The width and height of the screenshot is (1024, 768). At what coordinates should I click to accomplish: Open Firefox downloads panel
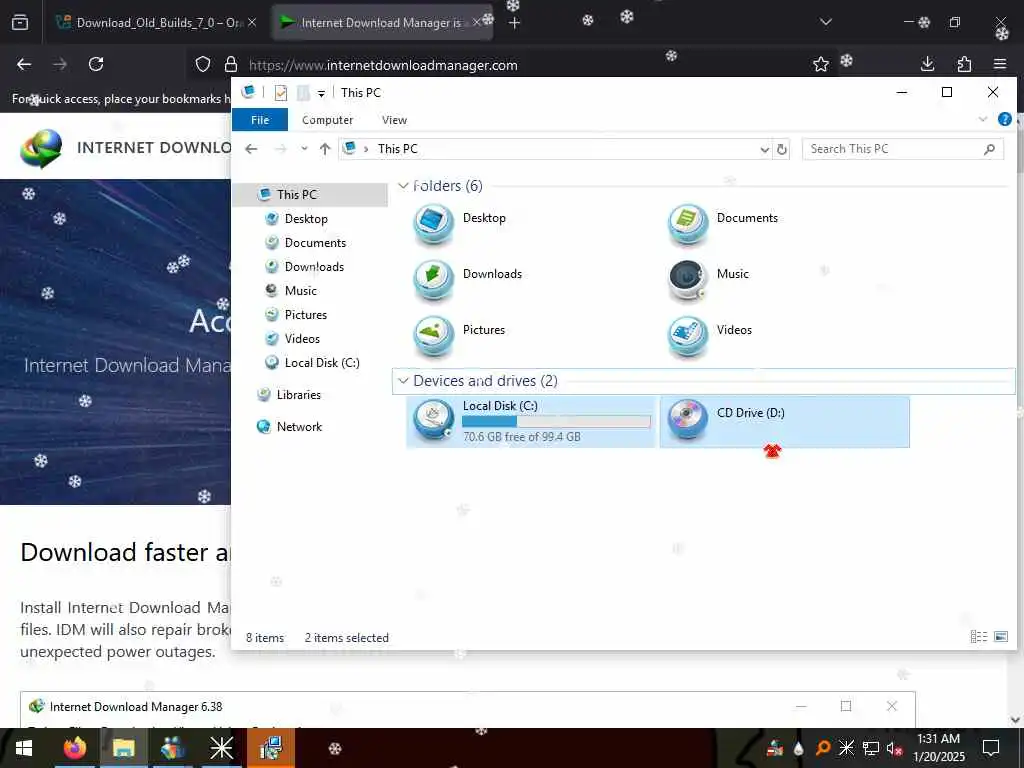pos(927,64)
